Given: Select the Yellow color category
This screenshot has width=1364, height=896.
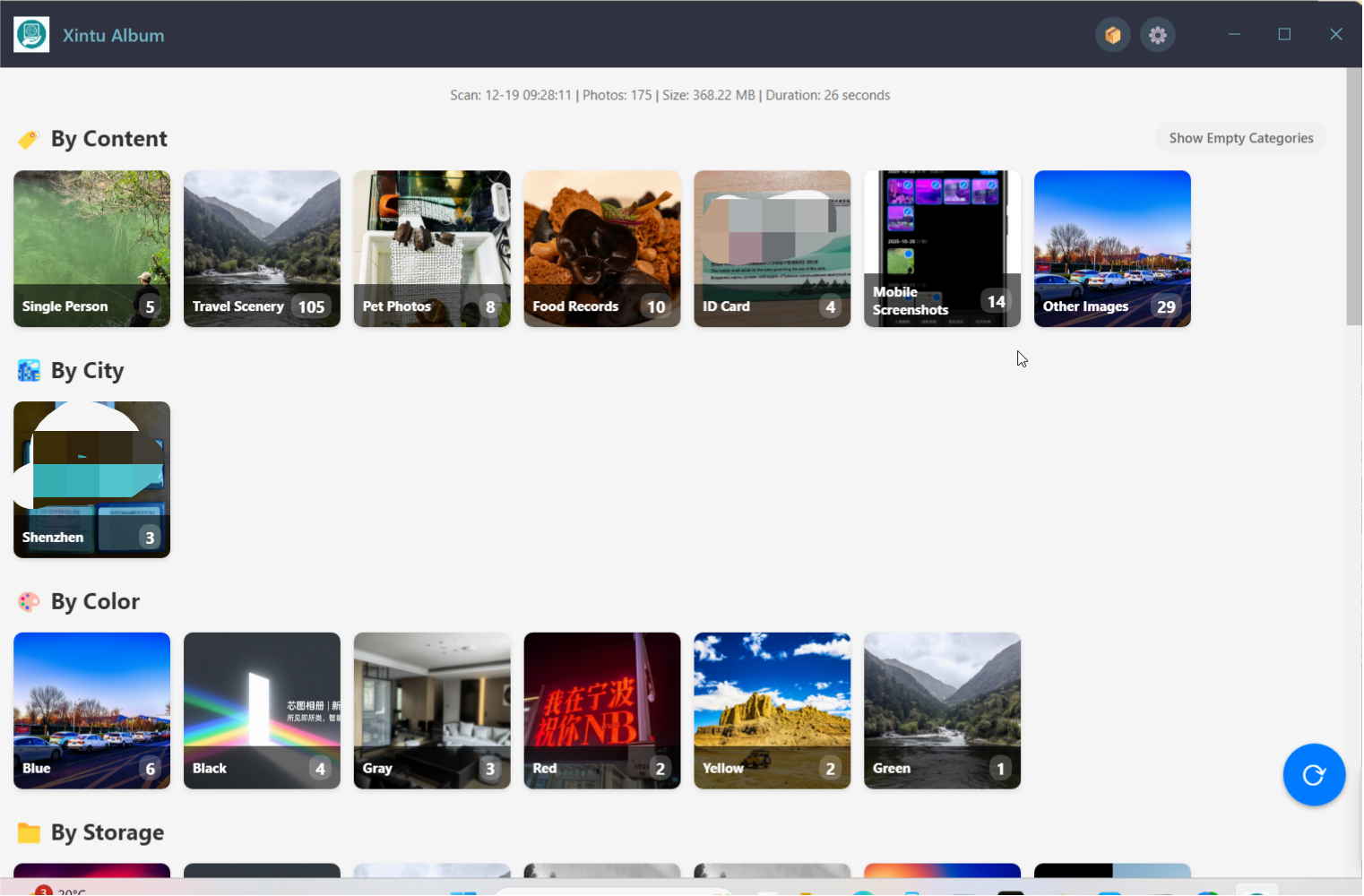Looking at the screenshot, I should (x=772, y=711).
